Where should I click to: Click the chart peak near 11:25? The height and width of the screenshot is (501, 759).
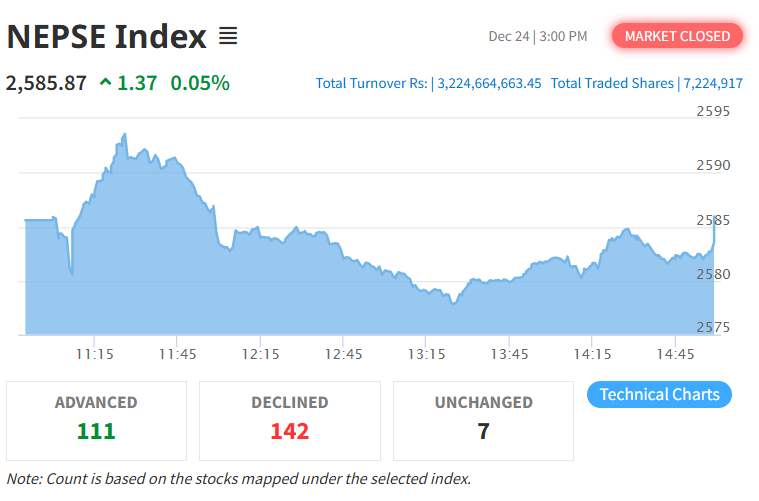124,134
